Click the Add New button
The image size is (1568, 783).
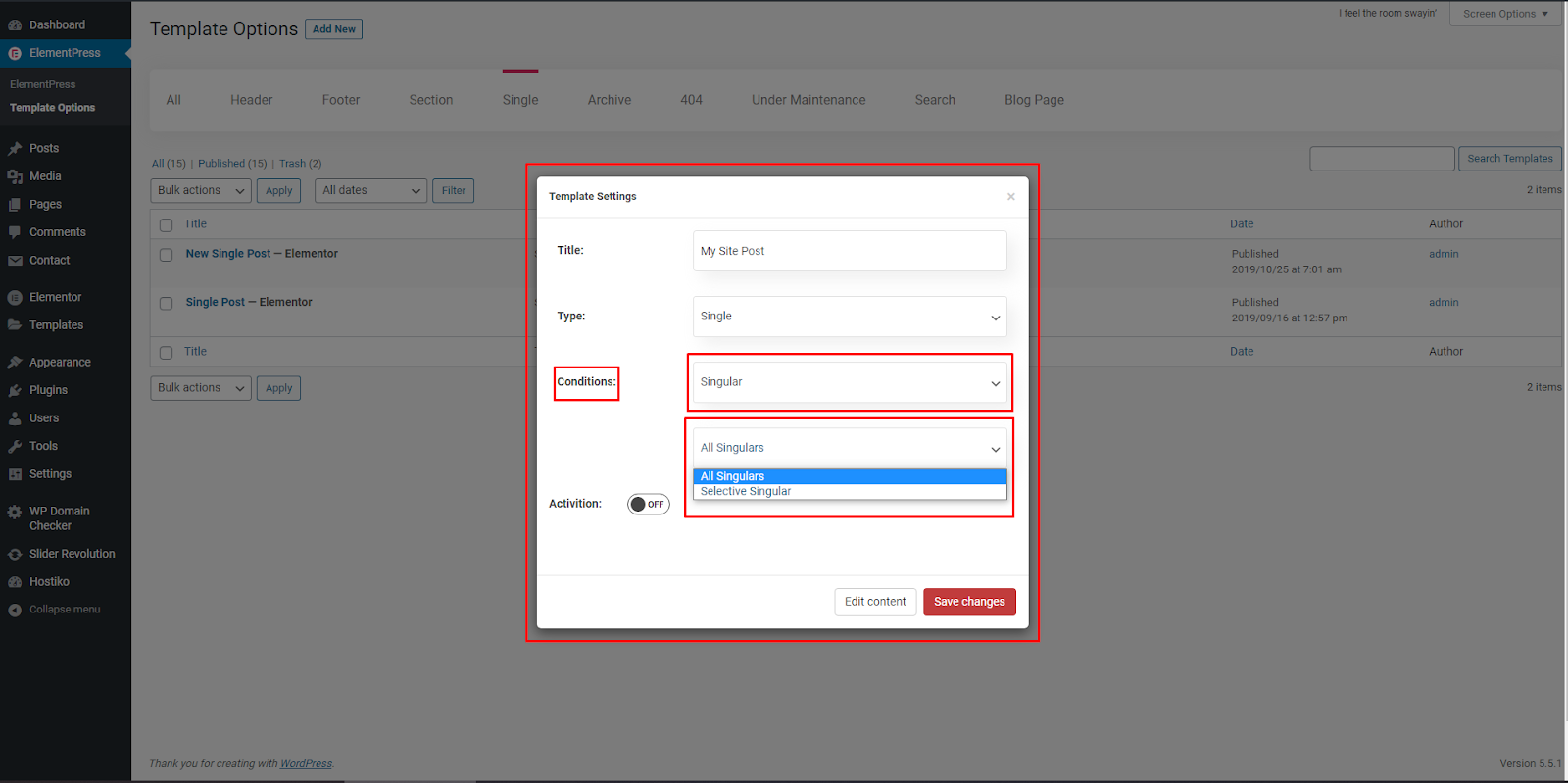[334, 29]
